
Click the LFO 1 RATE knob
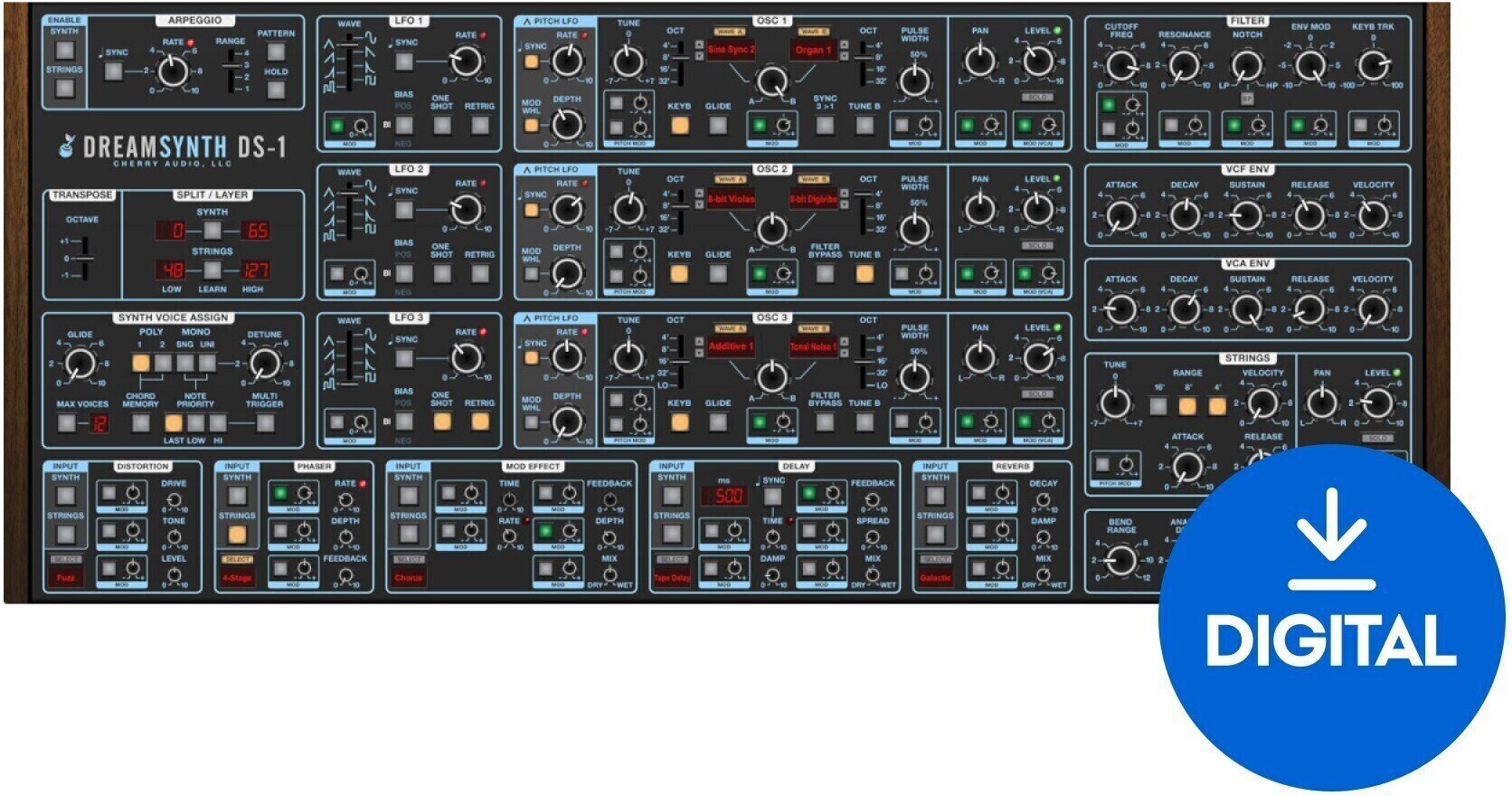tap(466, 62)
